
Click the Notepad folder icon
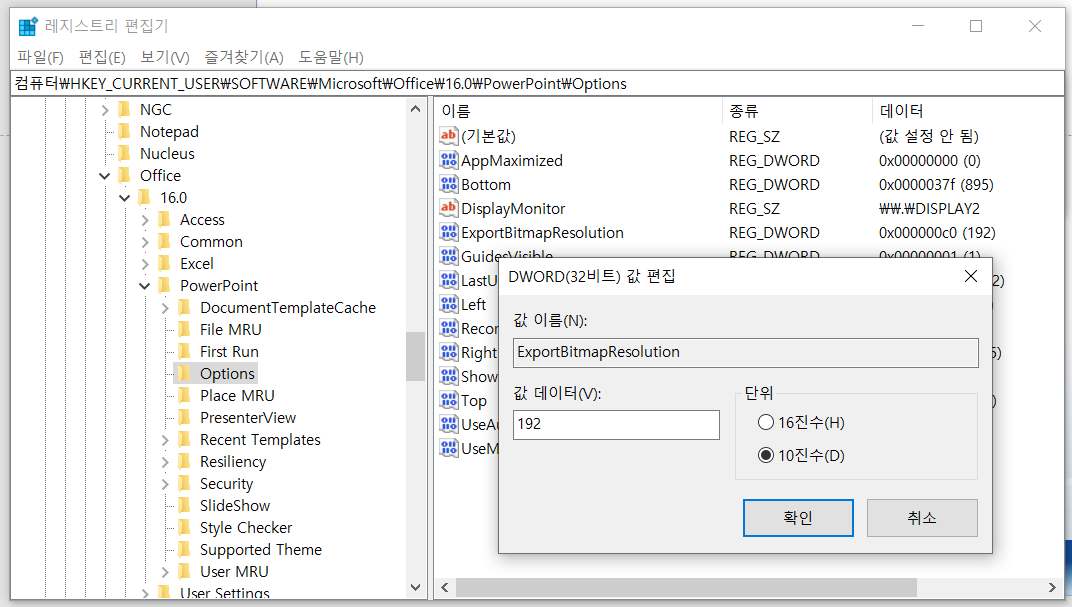coord(124,131)
